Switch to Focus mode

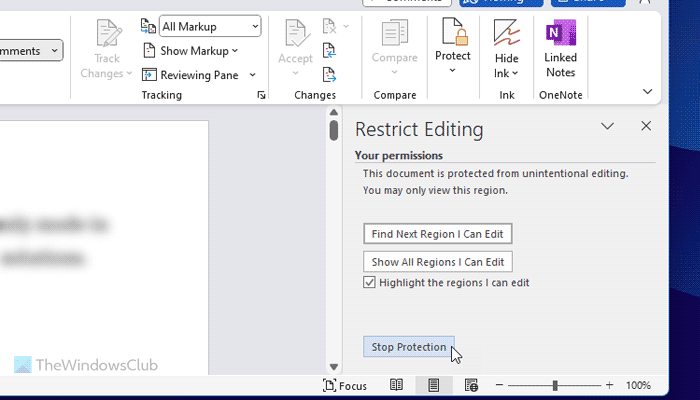click(x=345, y=386)
